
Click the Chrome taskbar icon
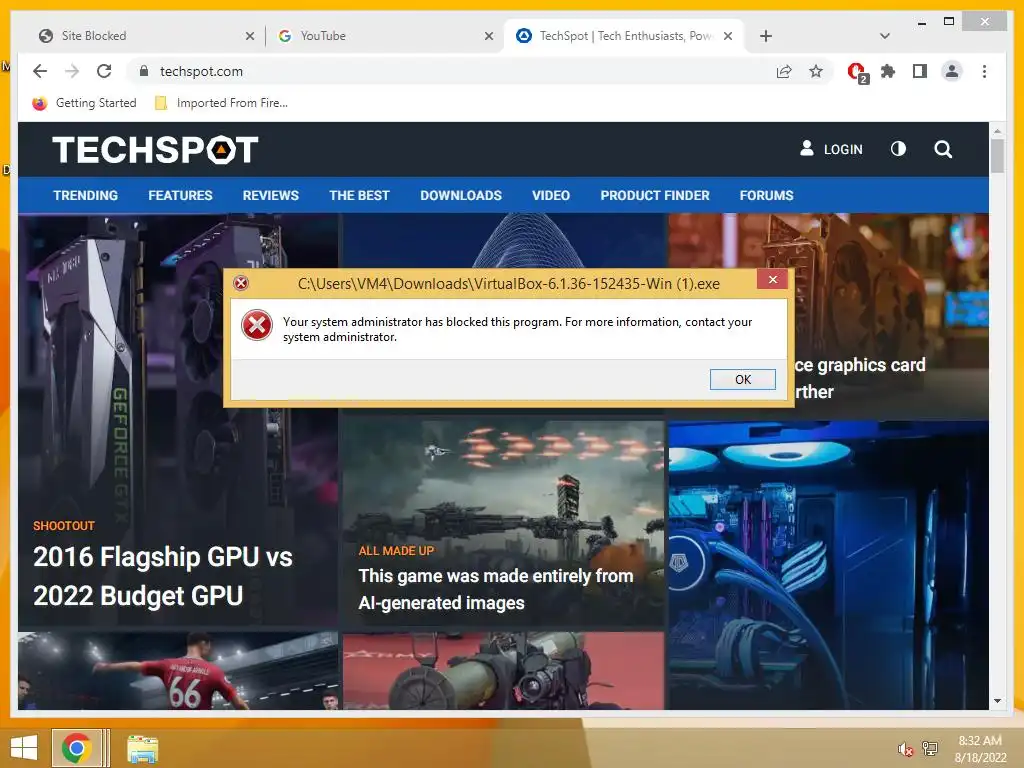tap(77, 748)
